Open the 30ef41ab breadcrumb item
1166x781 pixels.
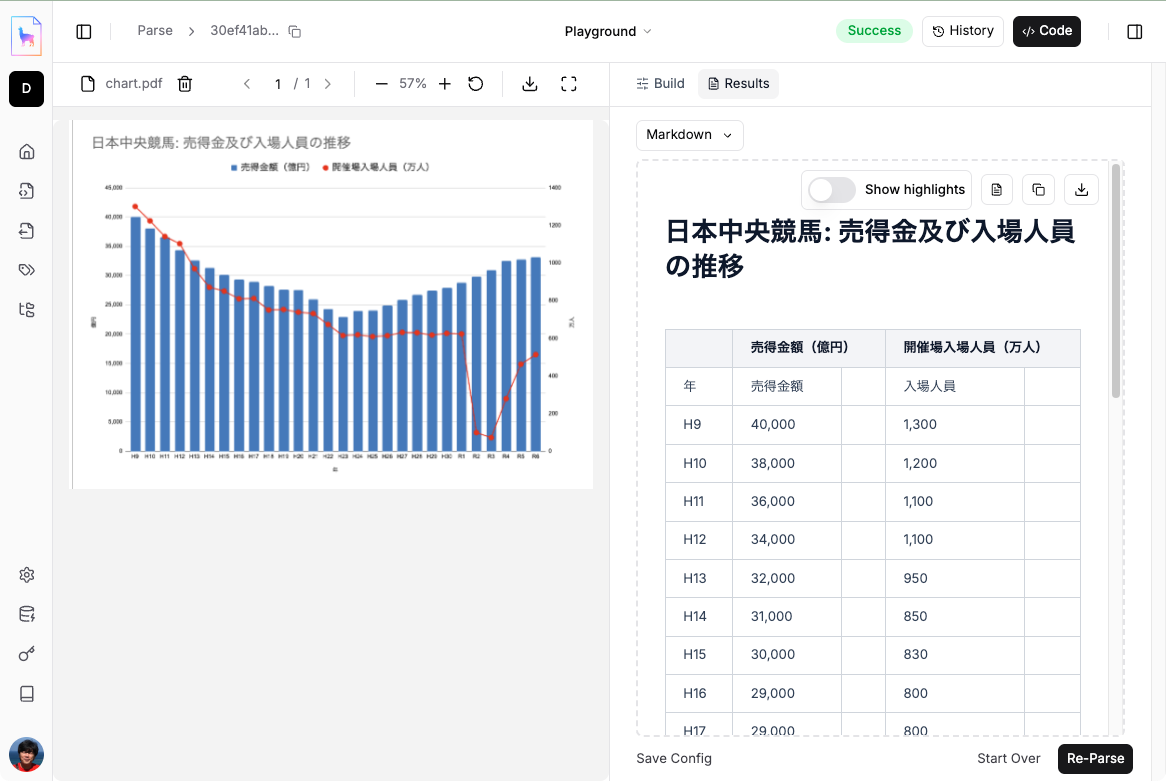click(x=244, y=30)
